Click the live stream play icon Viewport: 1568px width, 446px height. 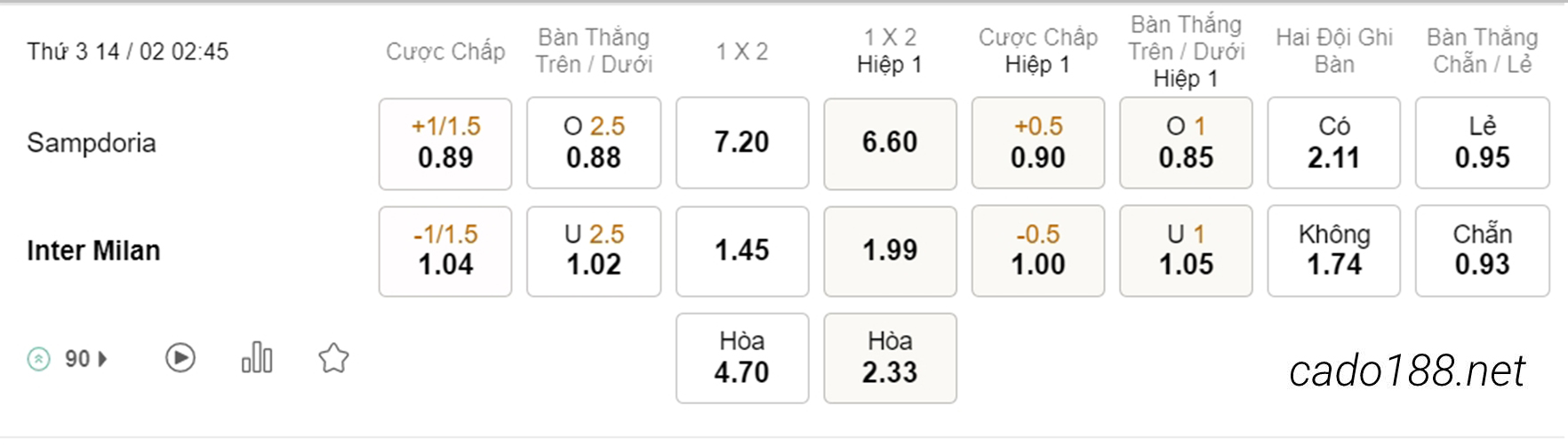pos(180,358)
